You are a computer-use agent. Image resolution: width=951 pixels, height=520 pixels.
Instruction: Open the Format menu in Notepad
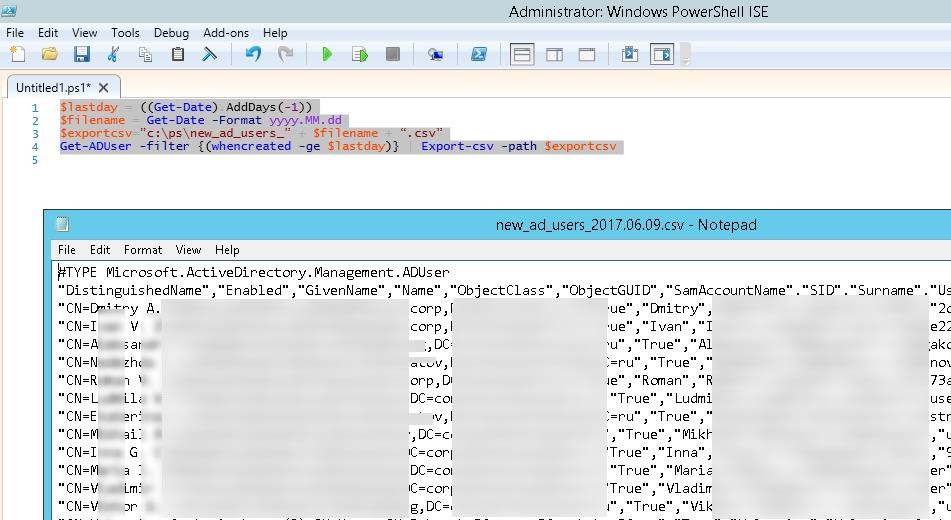click(143, 250)
